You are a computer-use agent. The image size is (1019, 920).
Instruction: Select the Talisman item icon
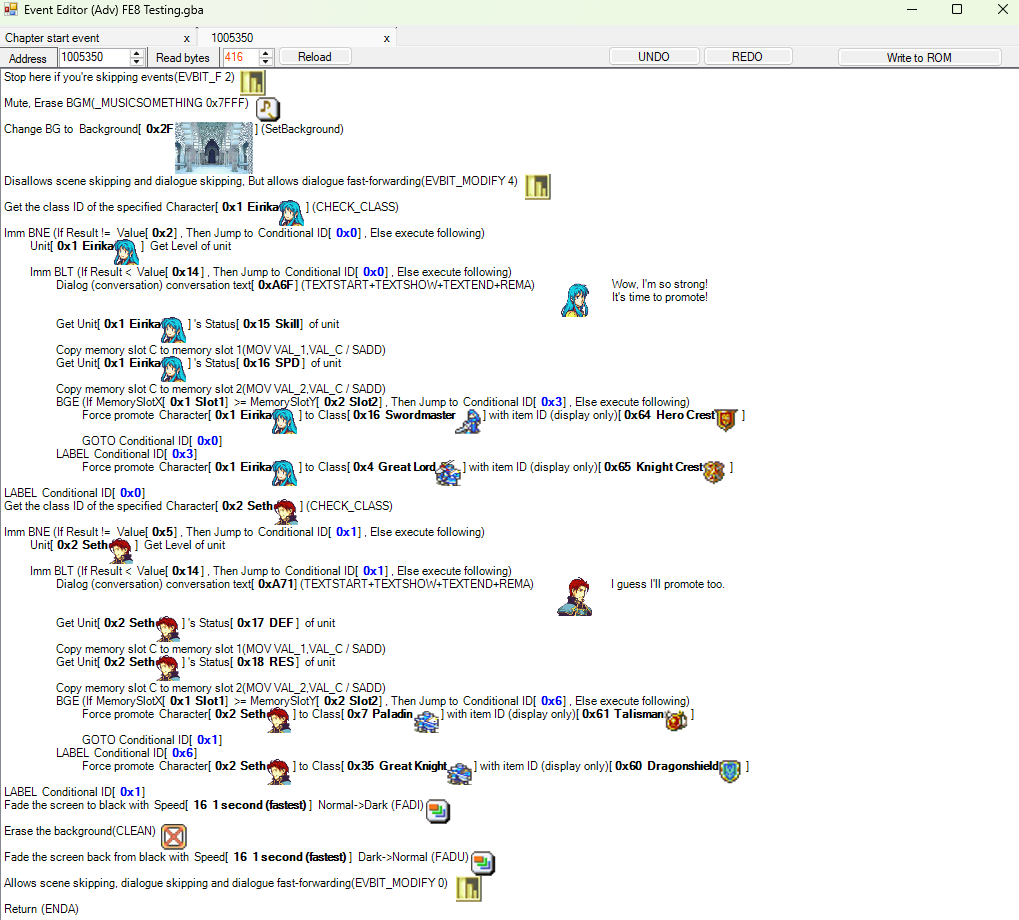pyautogui.click(x=677, y=719)
